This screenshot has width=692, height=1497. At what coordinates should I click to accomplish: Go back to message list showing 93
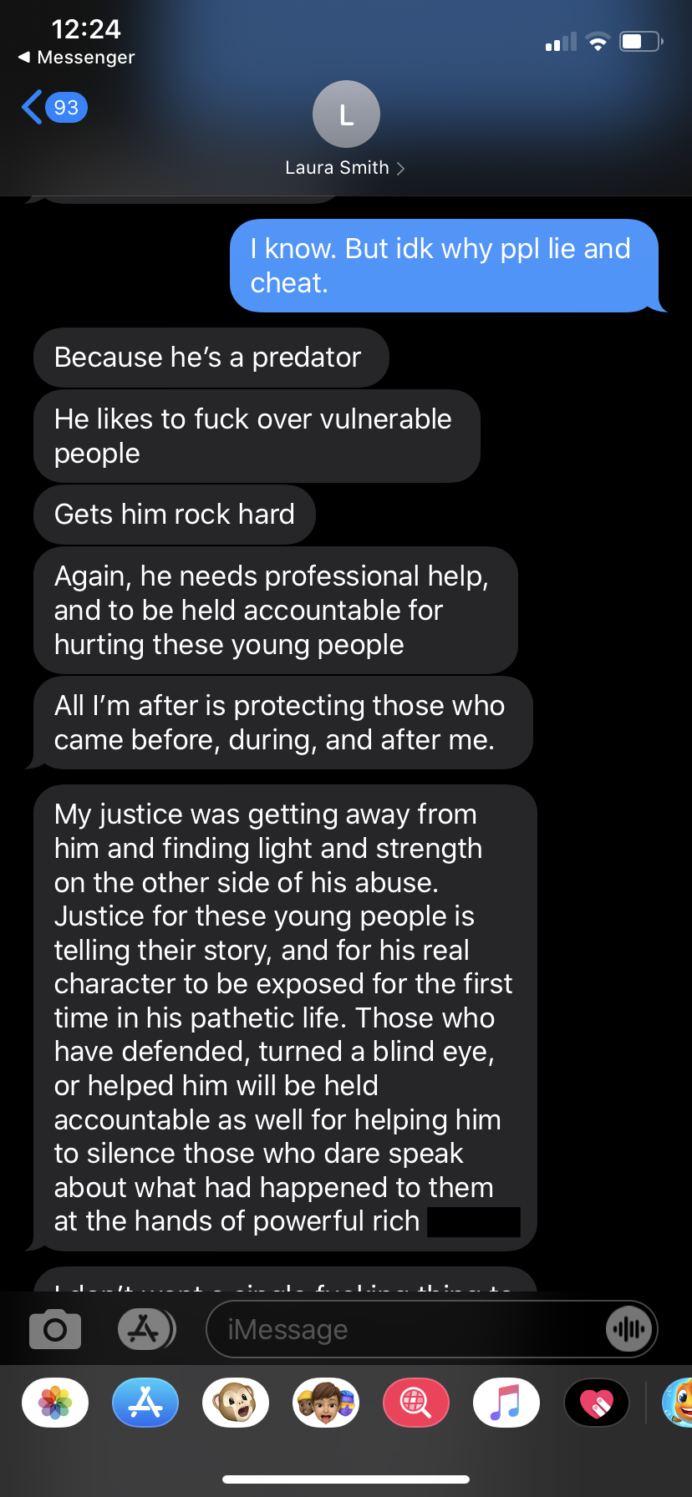coord(54,106)
